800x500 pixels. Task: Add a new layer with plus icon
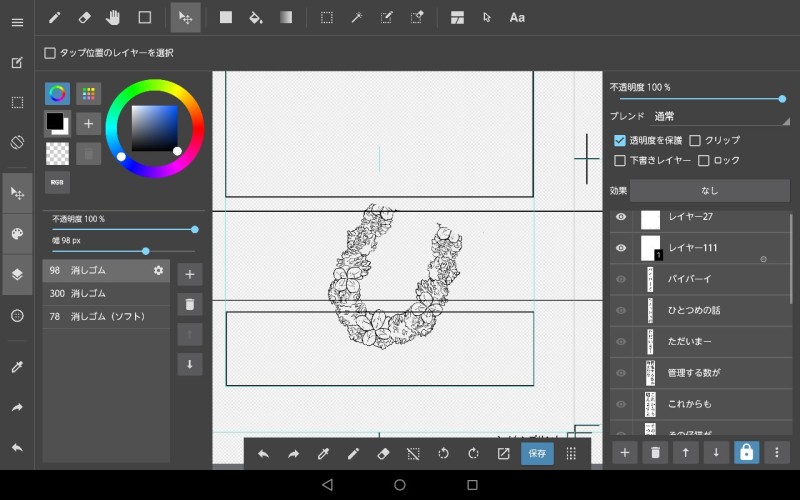[x=625, y=453]
